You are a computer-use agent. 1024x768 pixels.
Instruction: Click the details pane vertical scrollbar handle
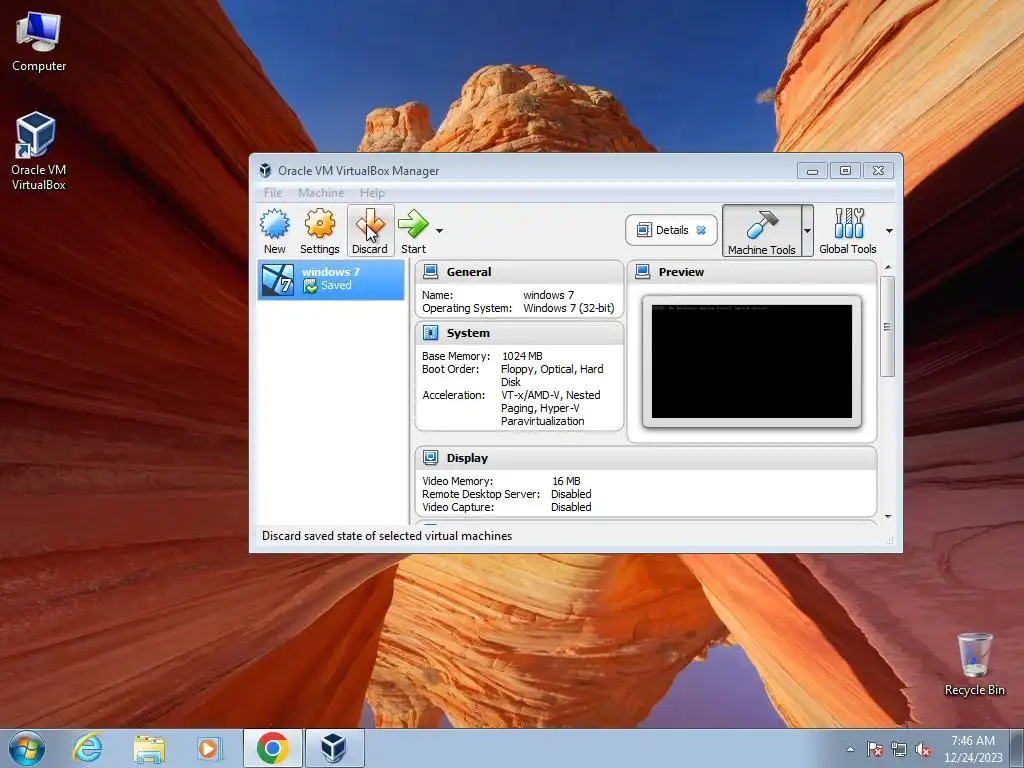tap(887, 327)
